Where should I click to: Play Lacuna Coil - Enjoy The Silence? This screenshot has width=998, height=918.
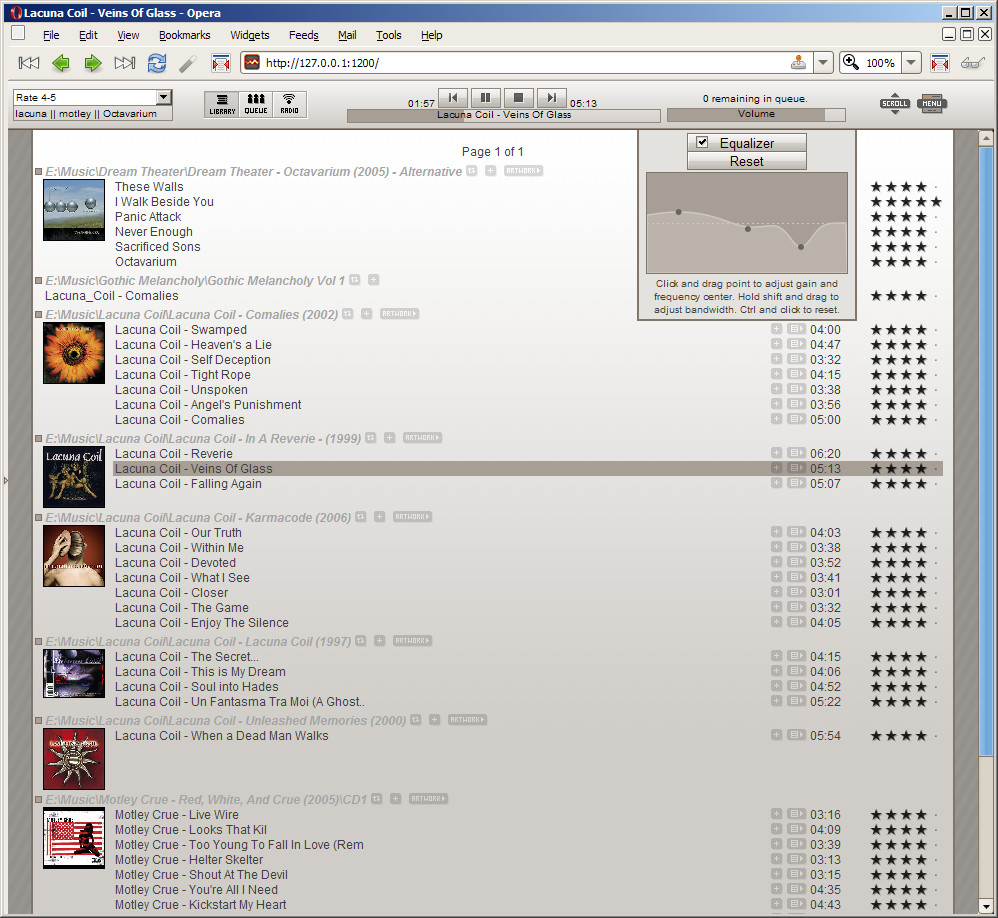(202, 623)
